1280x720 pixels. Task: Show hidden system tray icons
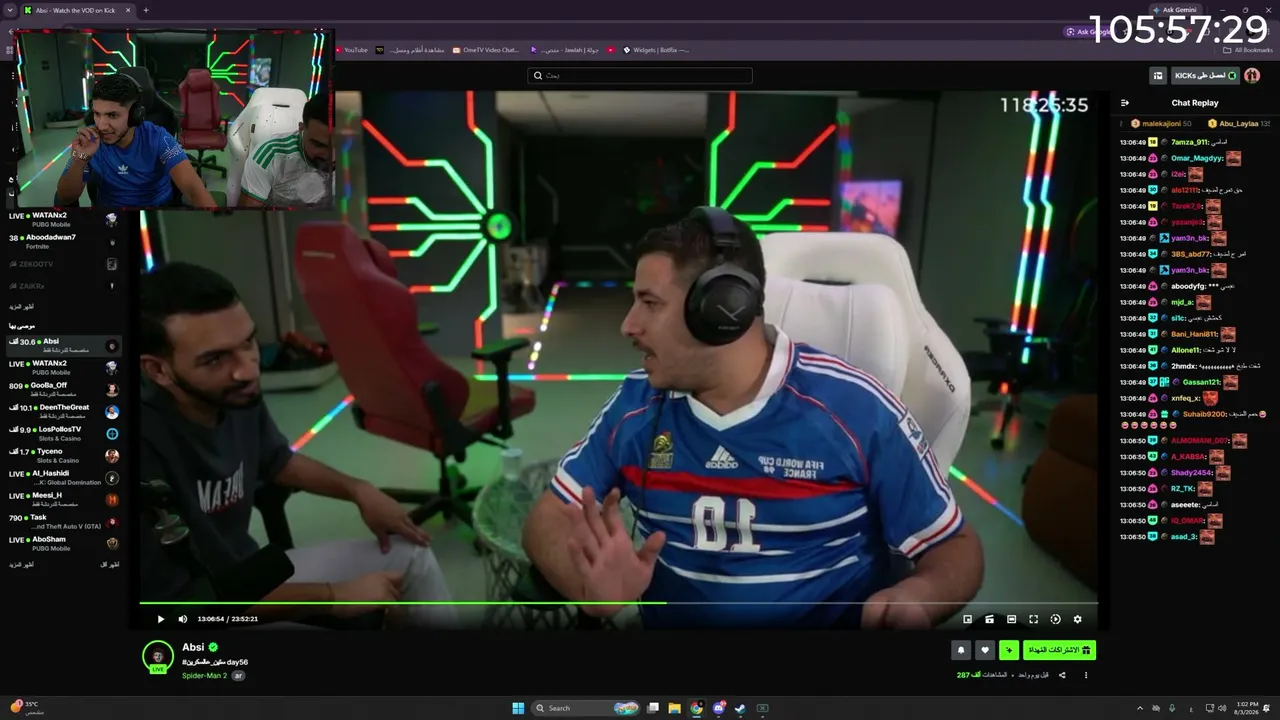(1140, 708)
